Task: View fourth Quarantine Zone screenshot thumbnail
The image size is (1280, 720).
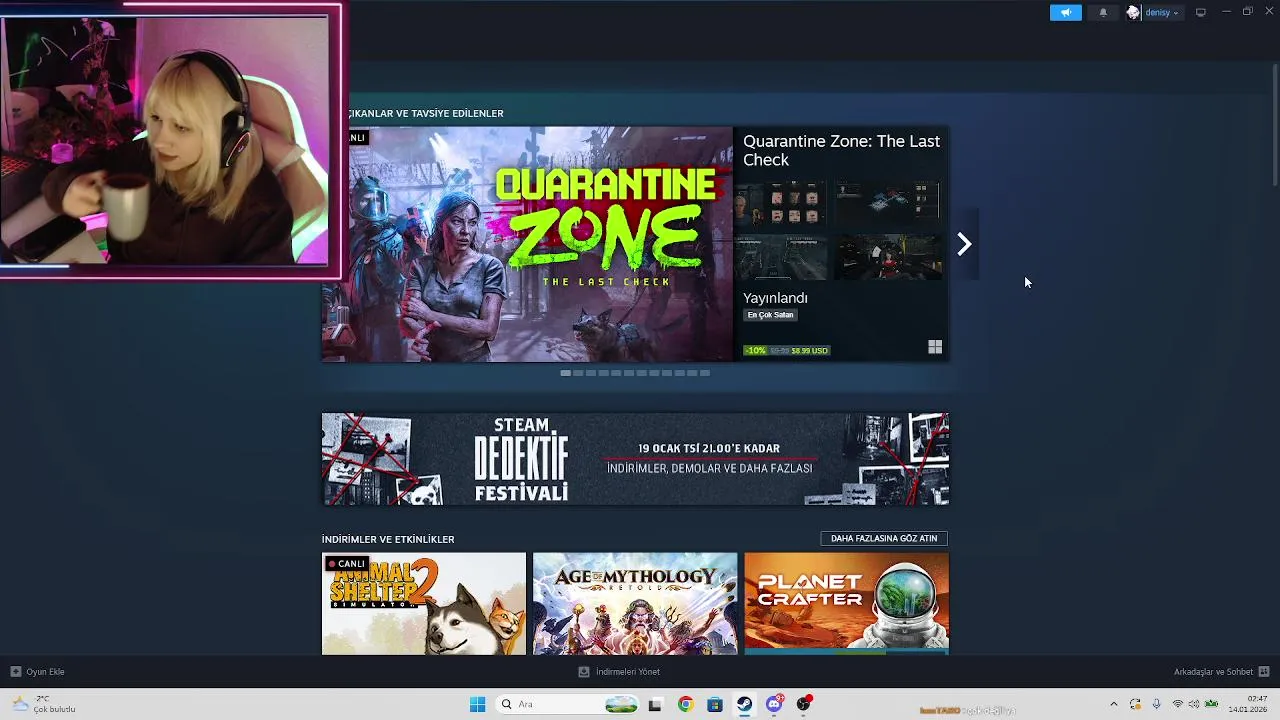Action: [889, 258]
